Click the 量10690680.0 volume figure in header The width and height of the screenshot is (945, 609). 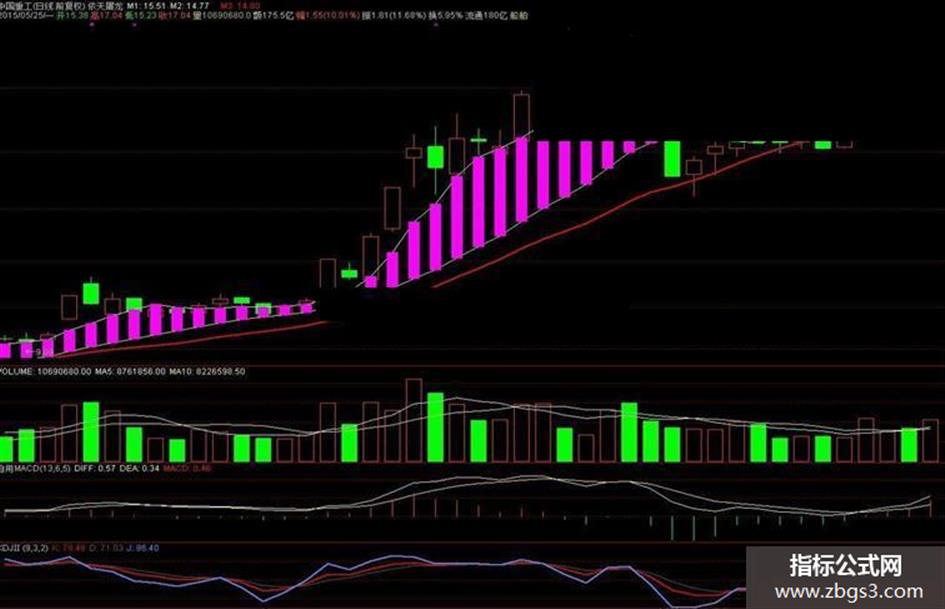click(x=222, y=16)
